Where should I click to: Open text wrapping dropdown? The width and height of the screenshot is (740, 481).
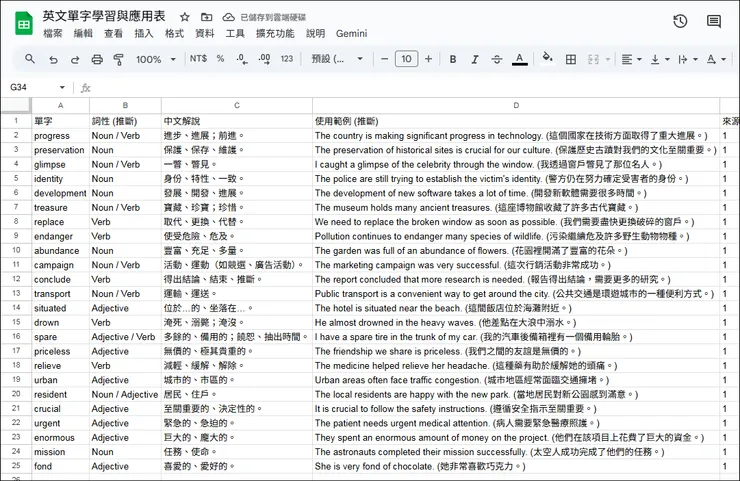[x=688, y=59]
